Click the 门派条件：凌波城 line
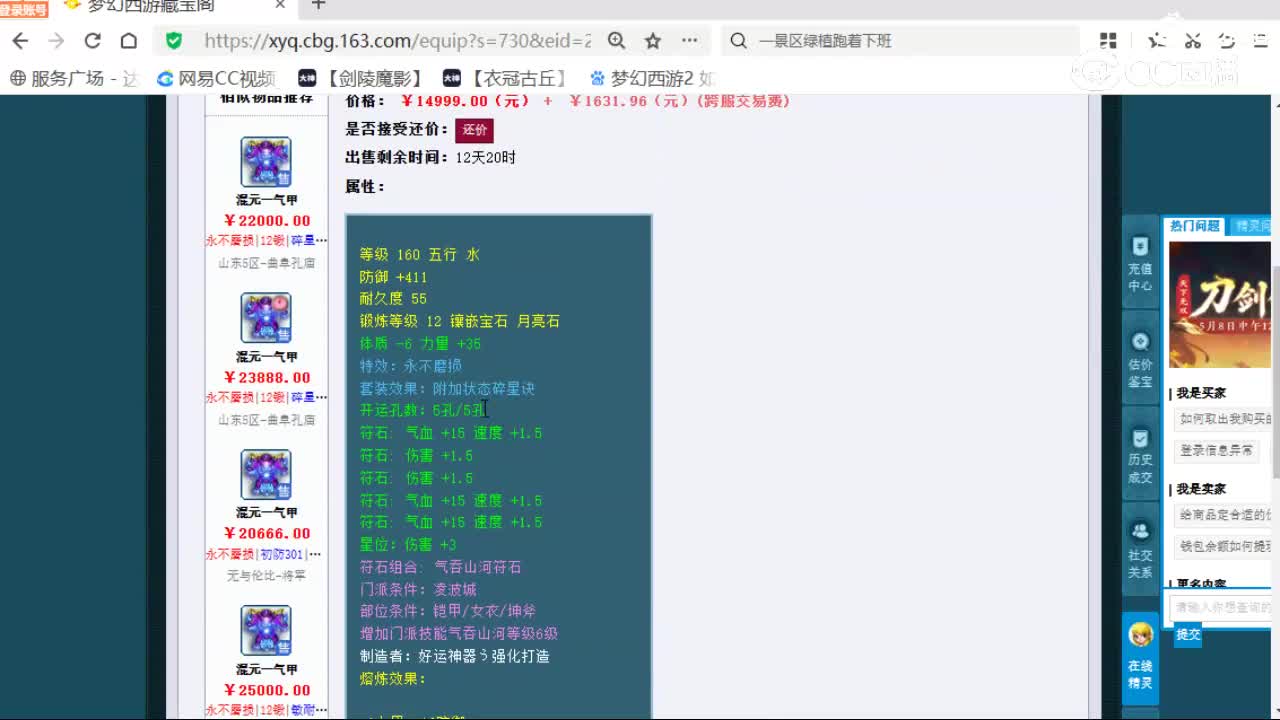The image size is (1280, 720). 418,589
